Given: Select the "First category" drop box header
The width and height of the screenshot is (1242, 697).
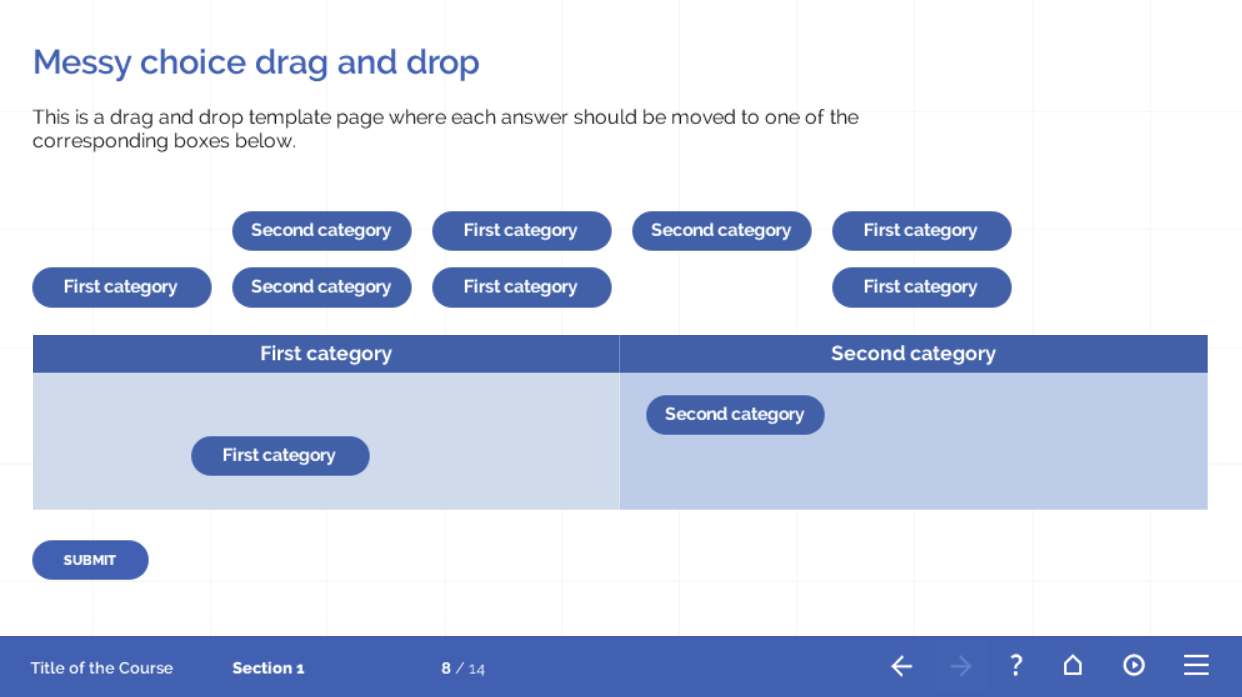Looking at the screenshot, I should coord(326,354).
